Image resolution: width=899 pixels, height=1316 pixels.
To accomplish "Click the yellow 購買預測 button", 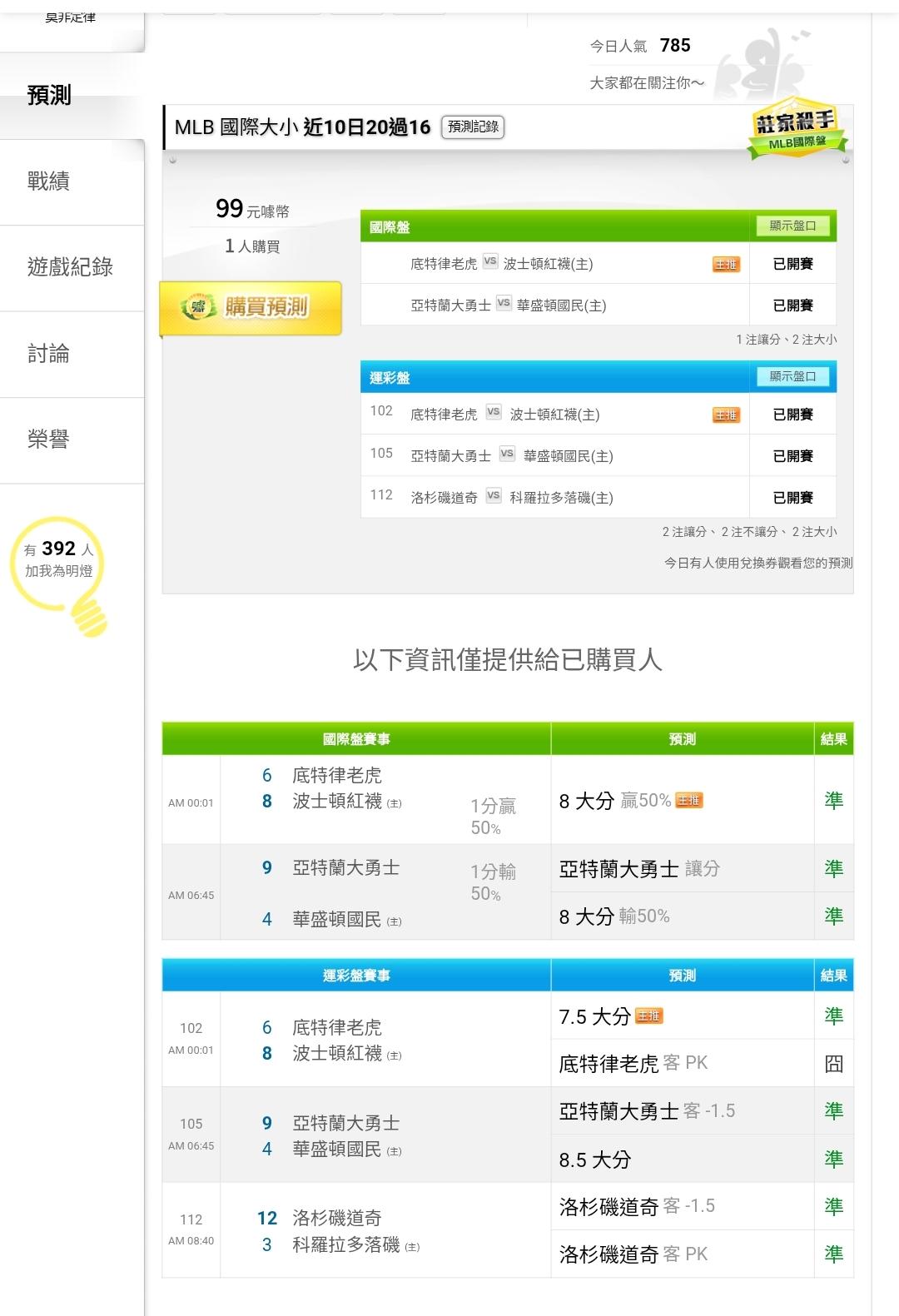I will (x=251, y=307).
